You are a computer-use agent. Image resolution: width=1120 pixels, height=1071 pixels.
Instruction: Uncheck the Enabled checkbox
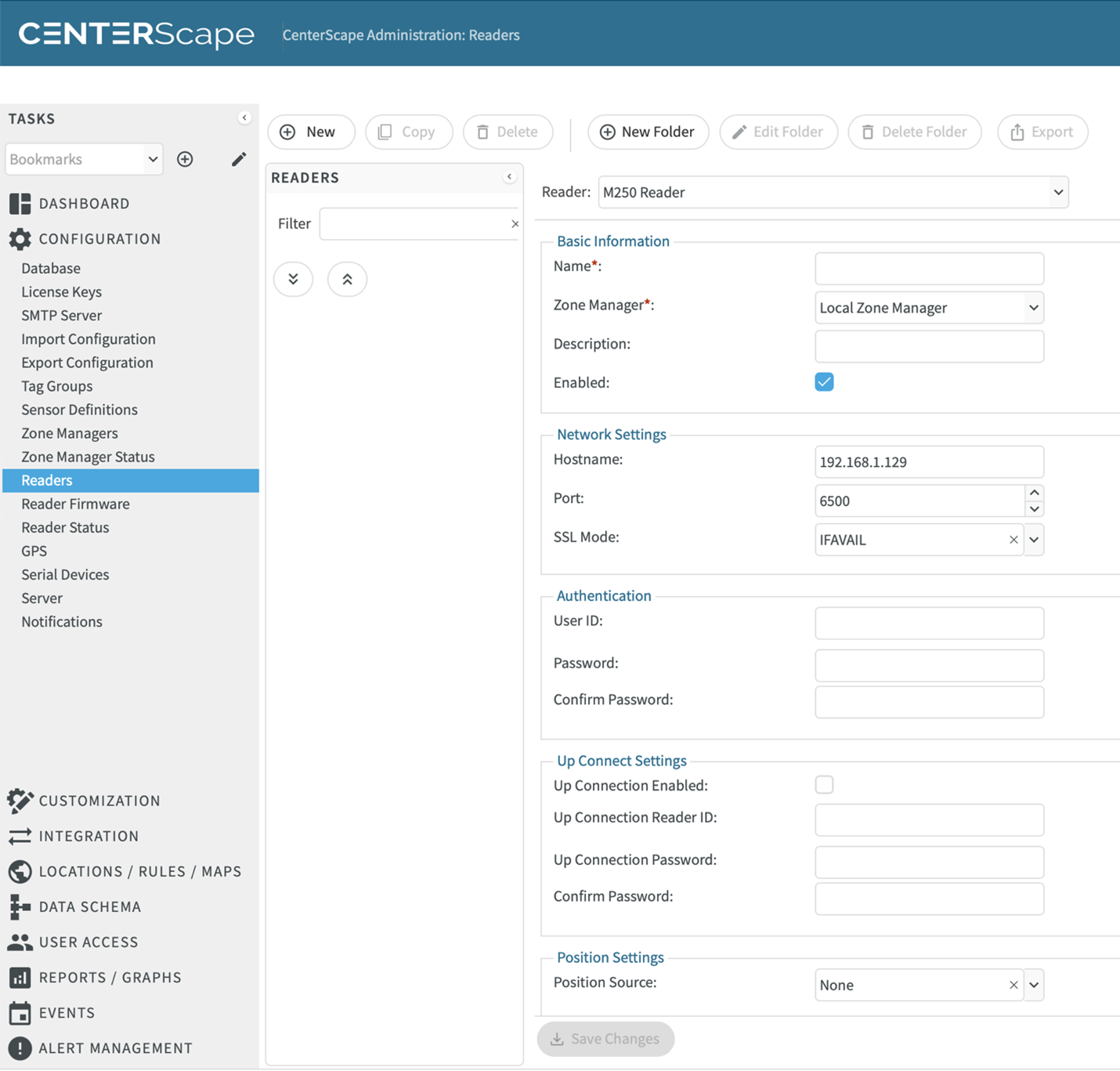(824, 382)
